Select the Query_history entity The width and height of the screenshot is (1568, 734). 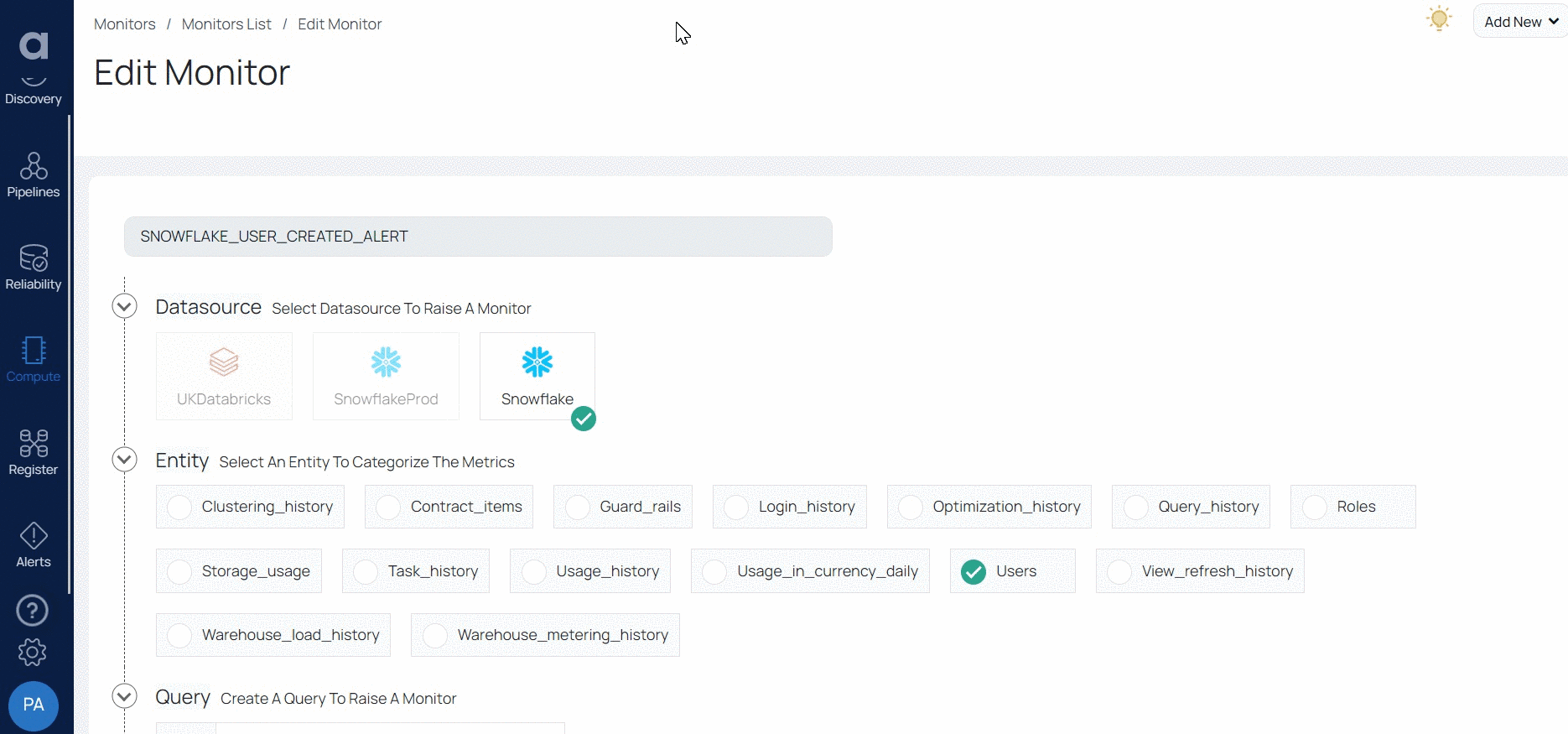(1191, 507)
